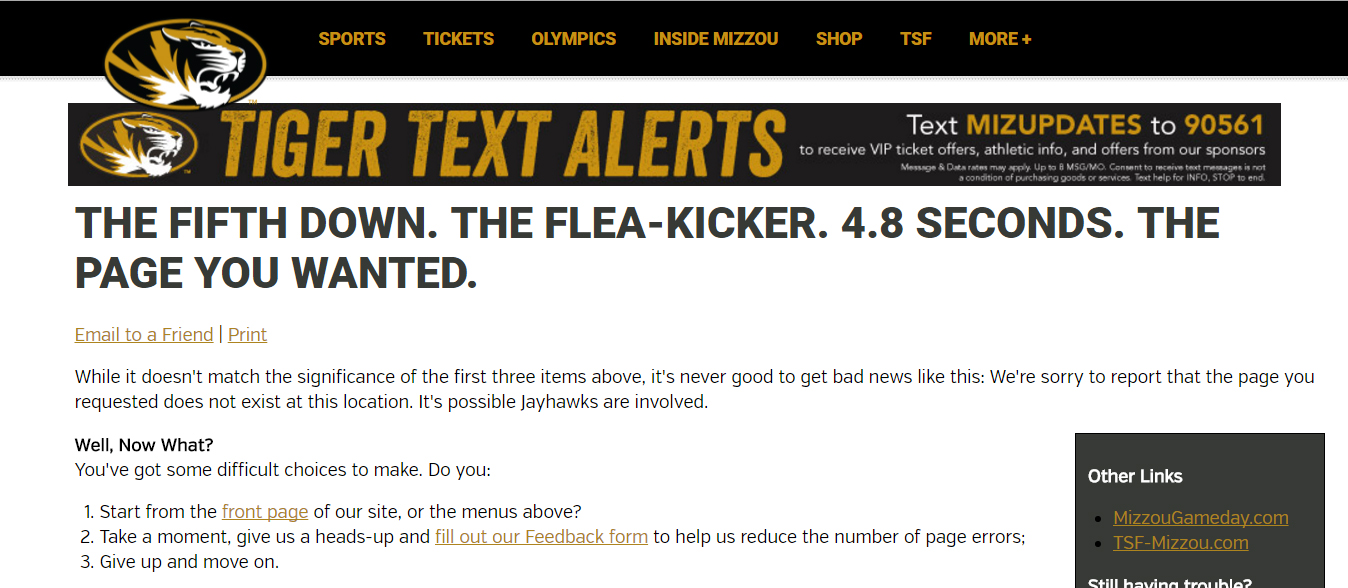This screenshot has width=1348, height=588.
Task: Select OLYMPICS in the navigation bar
Action: [574, 39]
